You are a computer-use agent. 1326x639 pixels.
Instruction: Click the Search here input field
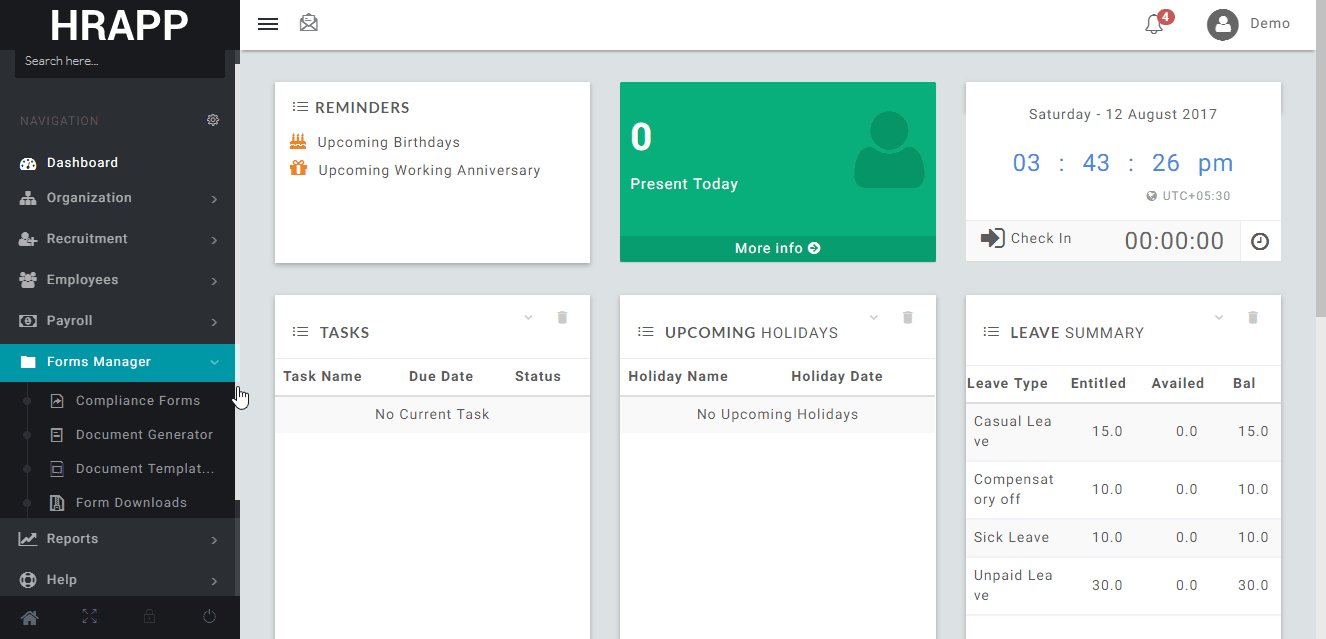click(119, 61)
